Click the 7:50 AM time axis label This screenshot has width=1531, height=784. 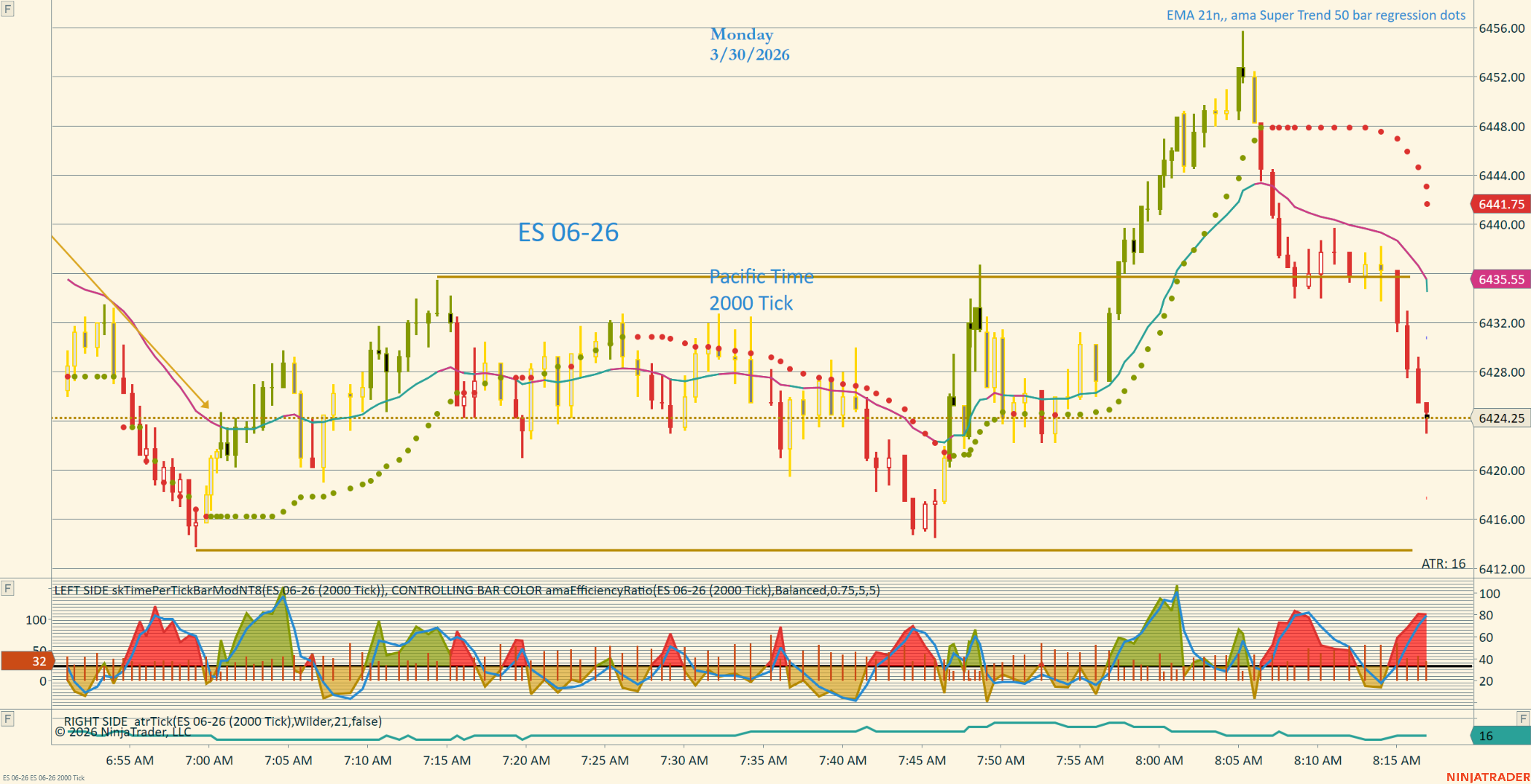1001,761
